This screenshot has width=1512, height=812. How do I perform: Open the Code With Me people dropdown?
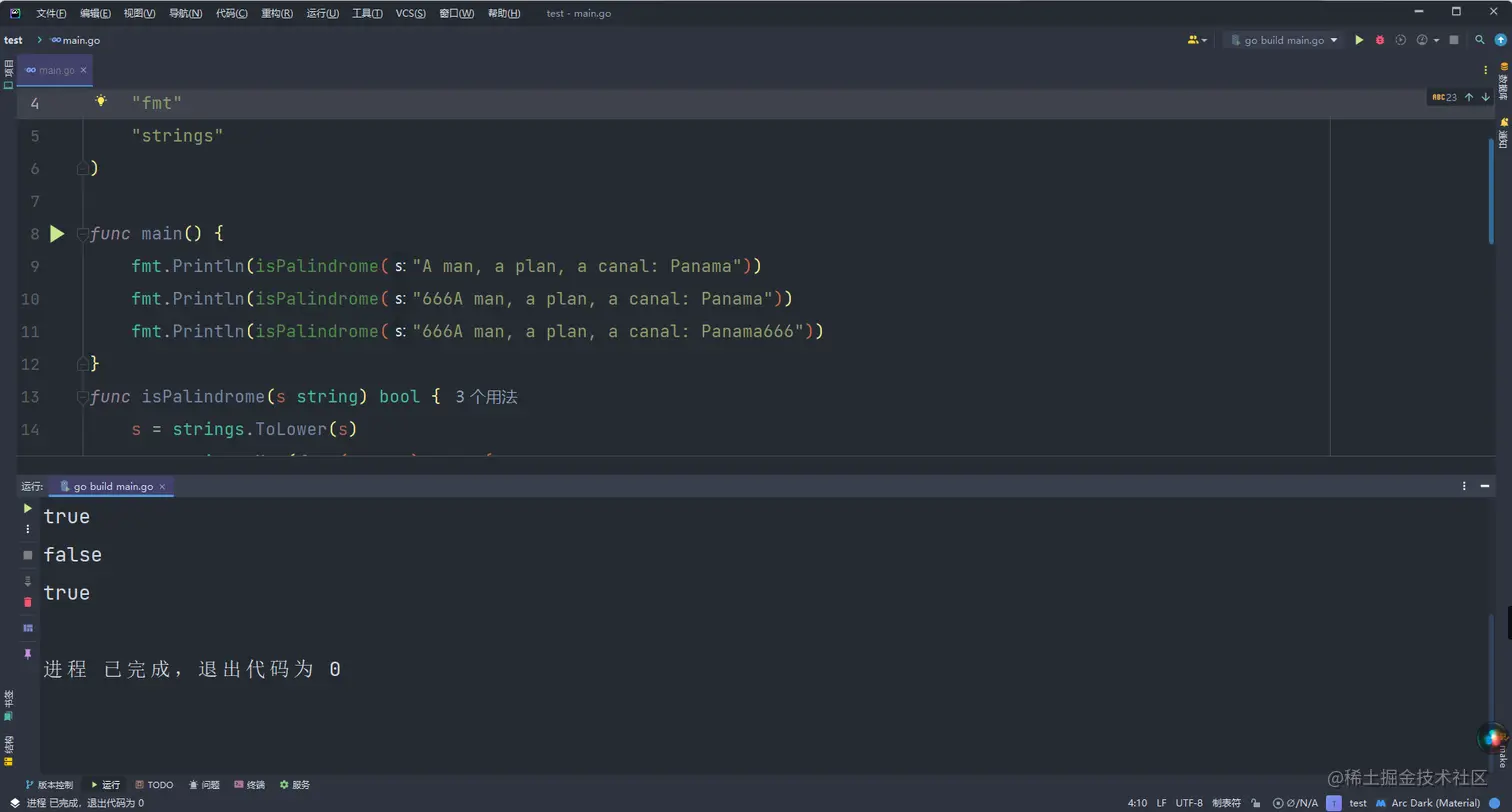click(x=1197, y=40)
